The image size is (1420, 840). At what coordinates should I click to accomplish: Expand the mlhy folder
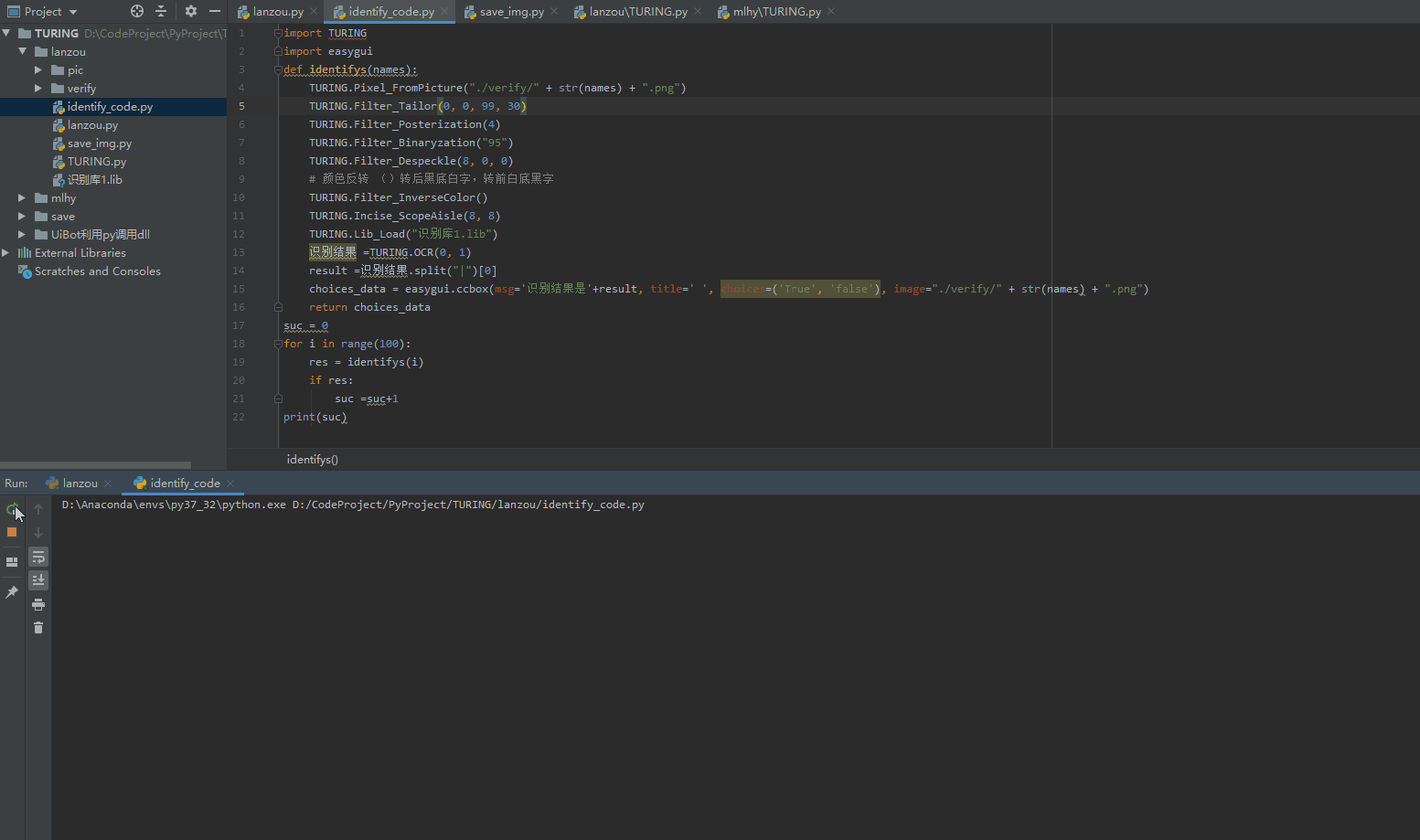pyautogui.click(x=22, y=197)
